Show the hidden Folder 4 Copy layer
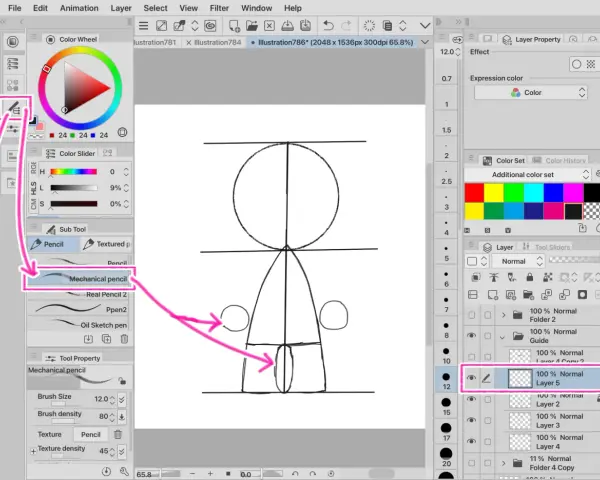The width and height of the screenshot is (600, 480). (471, 463)
